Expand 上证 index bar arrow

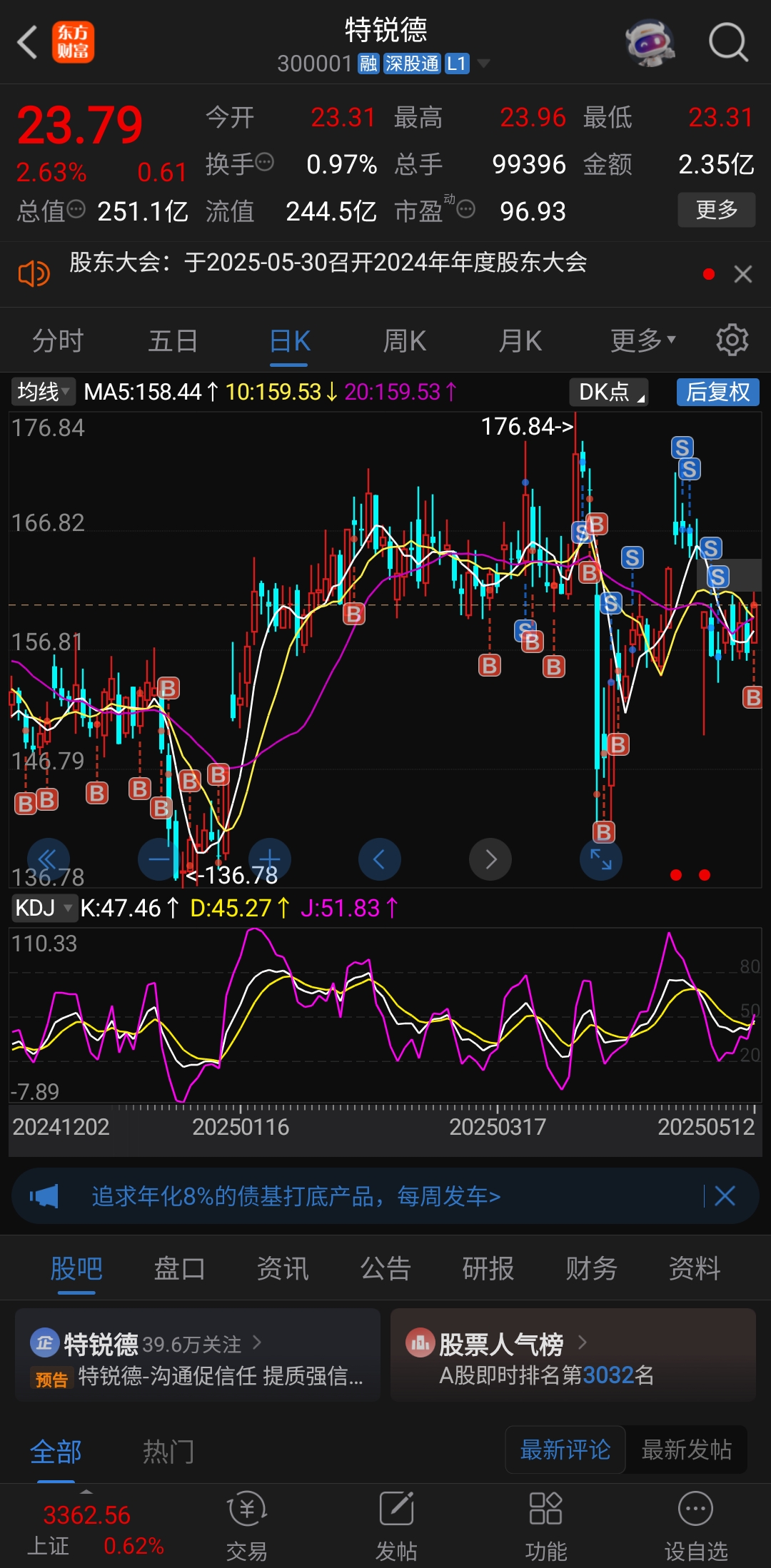[x=86, y=1492]
